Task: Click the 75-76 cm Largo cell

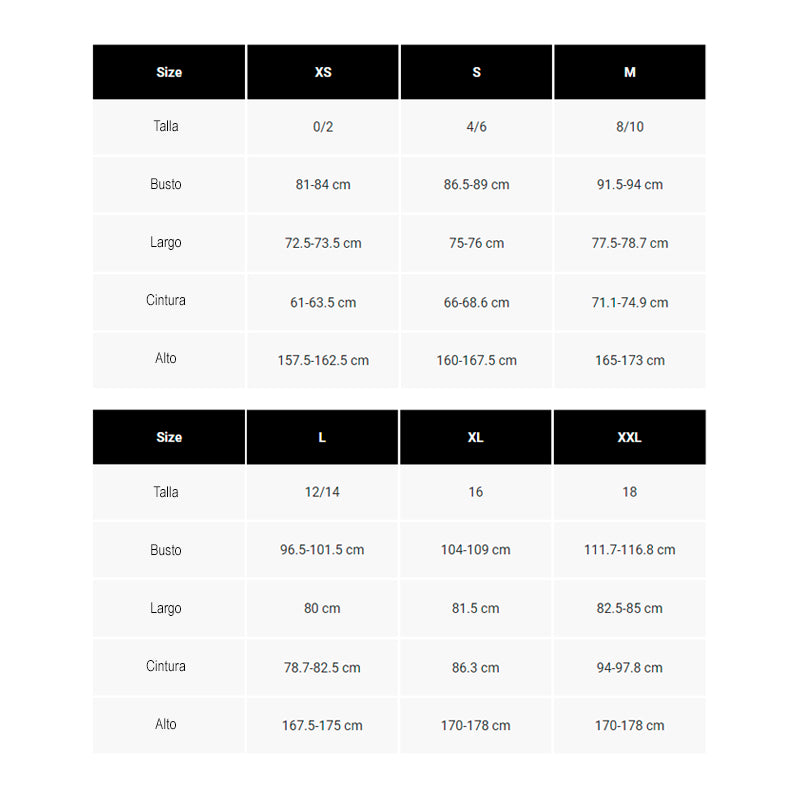Action: click(476, 243)
